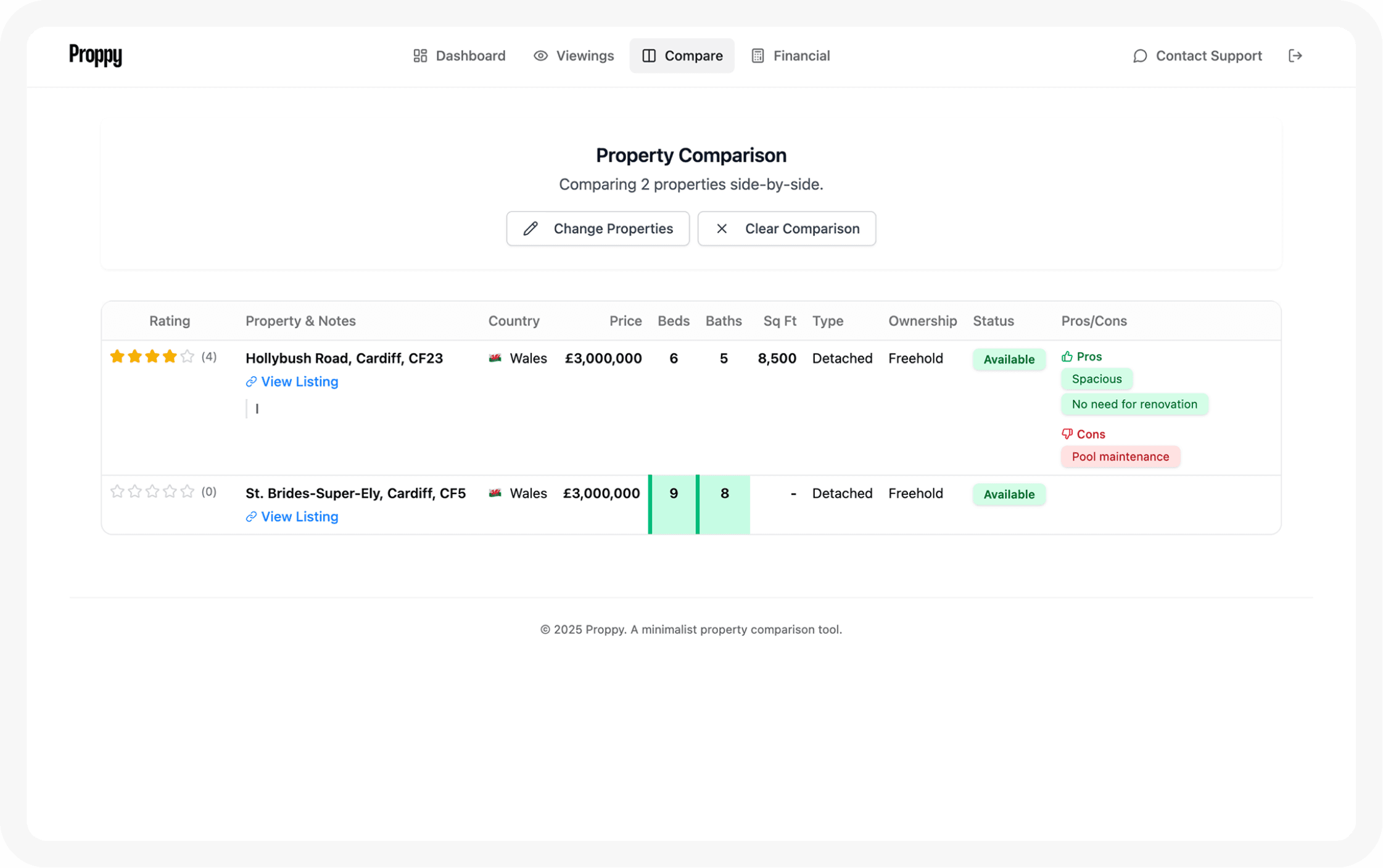Click the Hollybush Road, Cardiff, CF23 title
Screen dimensions: 1383x868
coord(344,358)
